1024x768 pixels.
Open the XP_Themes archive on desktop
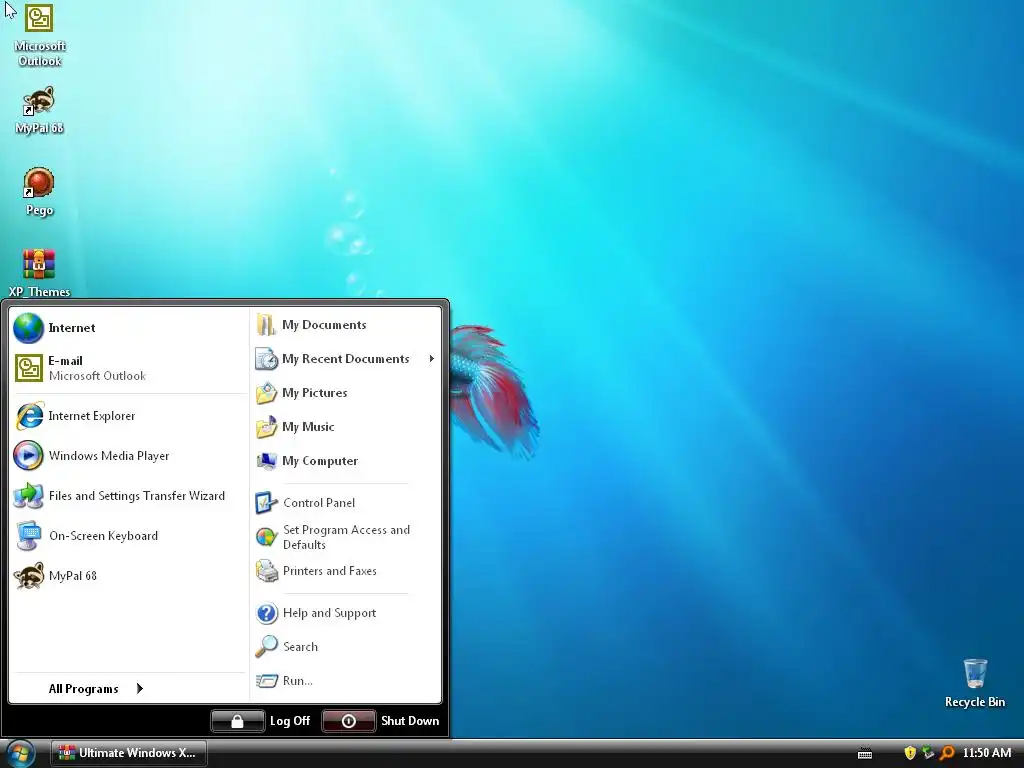click(x=39, y=273)
